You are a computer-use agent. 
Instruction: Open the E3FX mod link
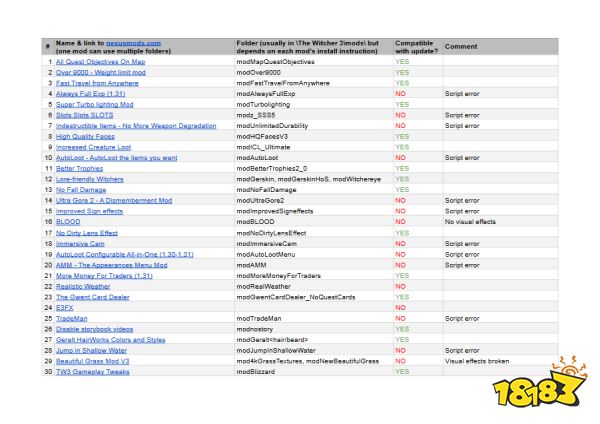click(65, 307)
